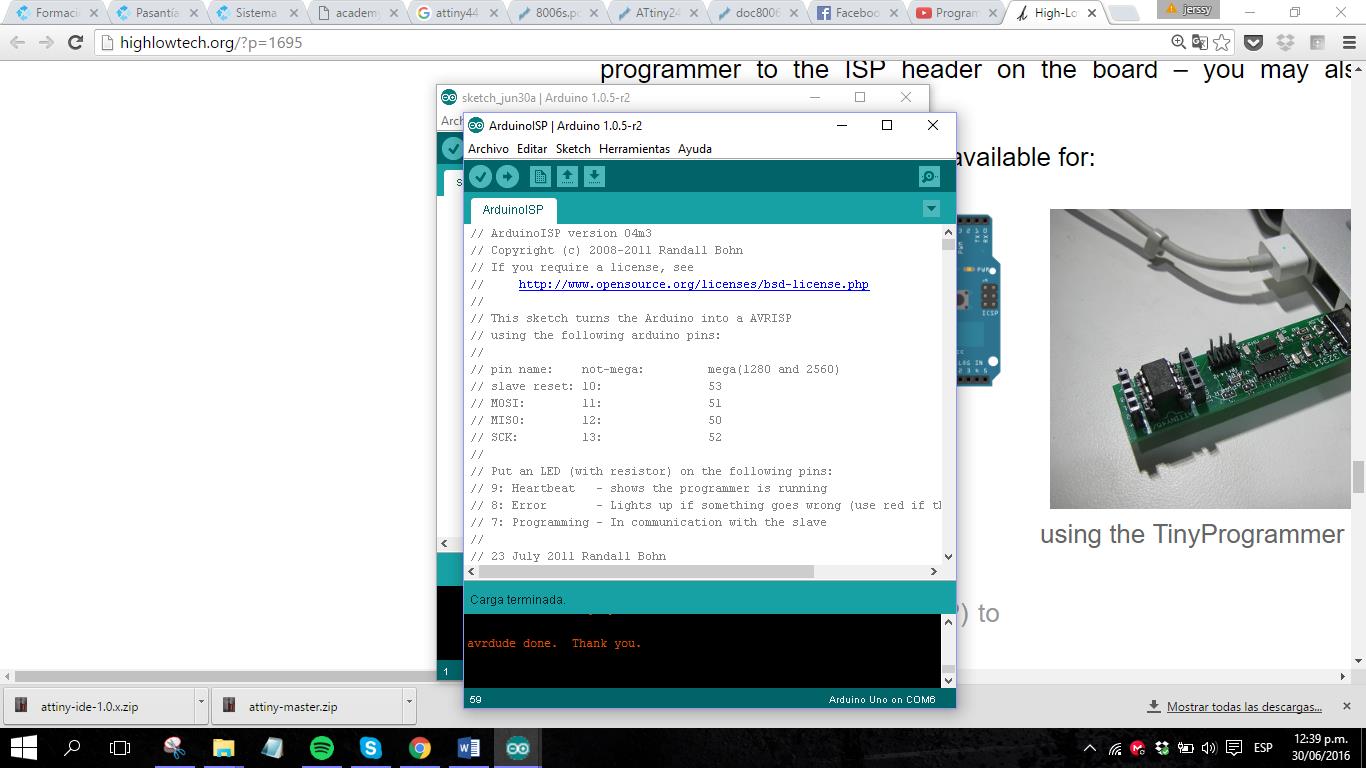Image resolution: width=1366 pixels, height=768 pixels.
Task: Click the jerssy Chrome profile button
Action: click(1188, 9)
